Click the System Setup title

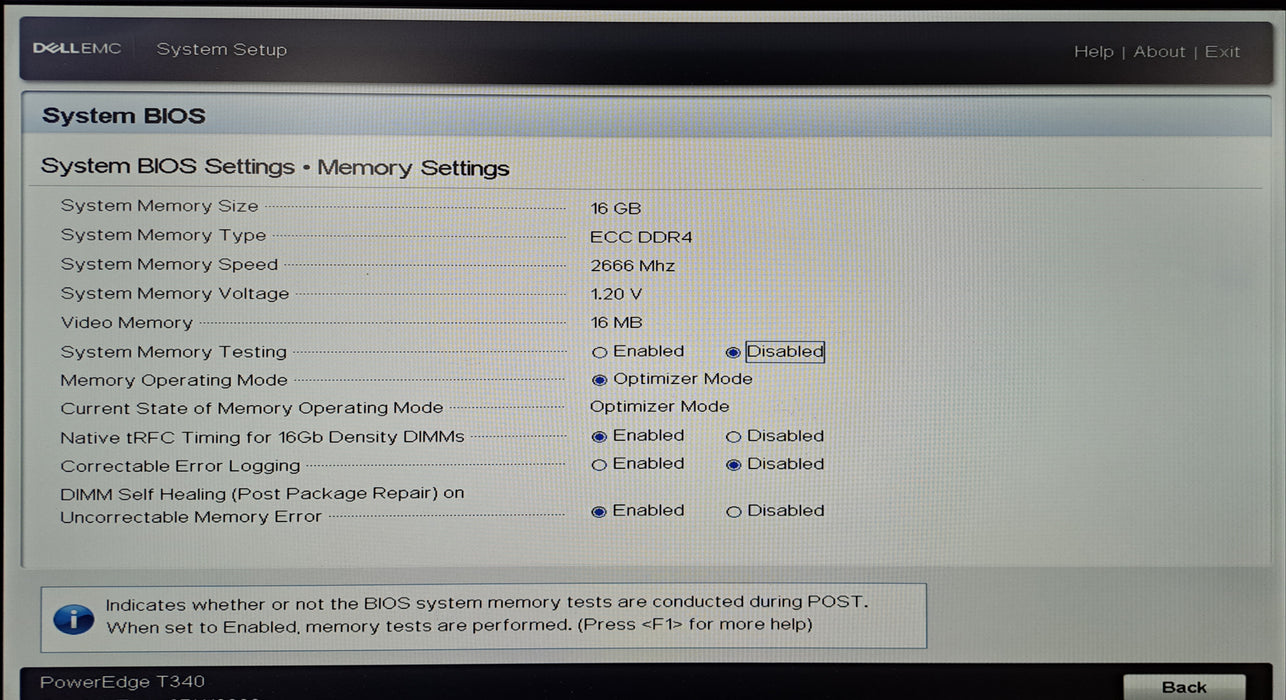point(221,49)
